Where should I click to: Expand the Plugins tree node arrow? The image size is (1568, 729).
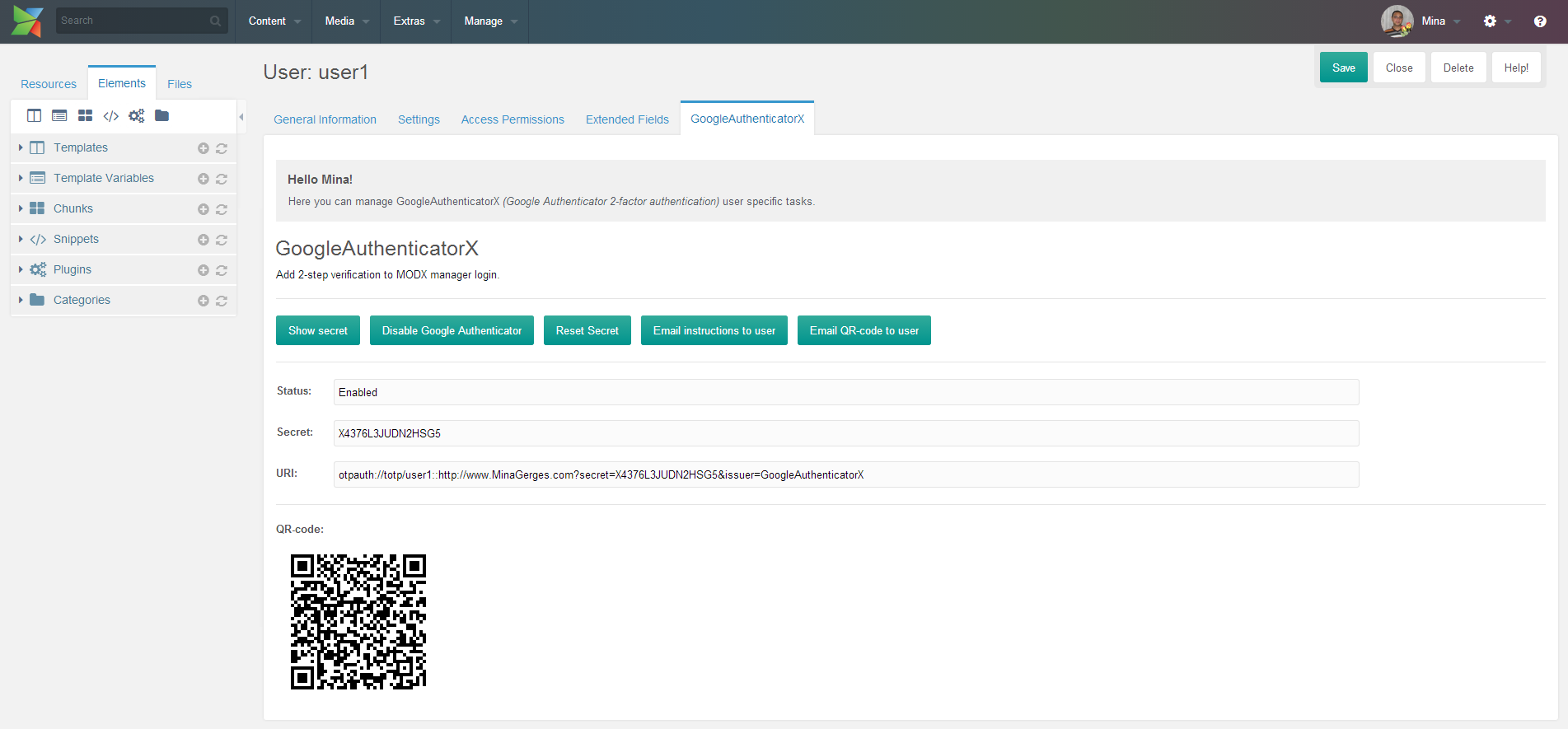[21, 269]
